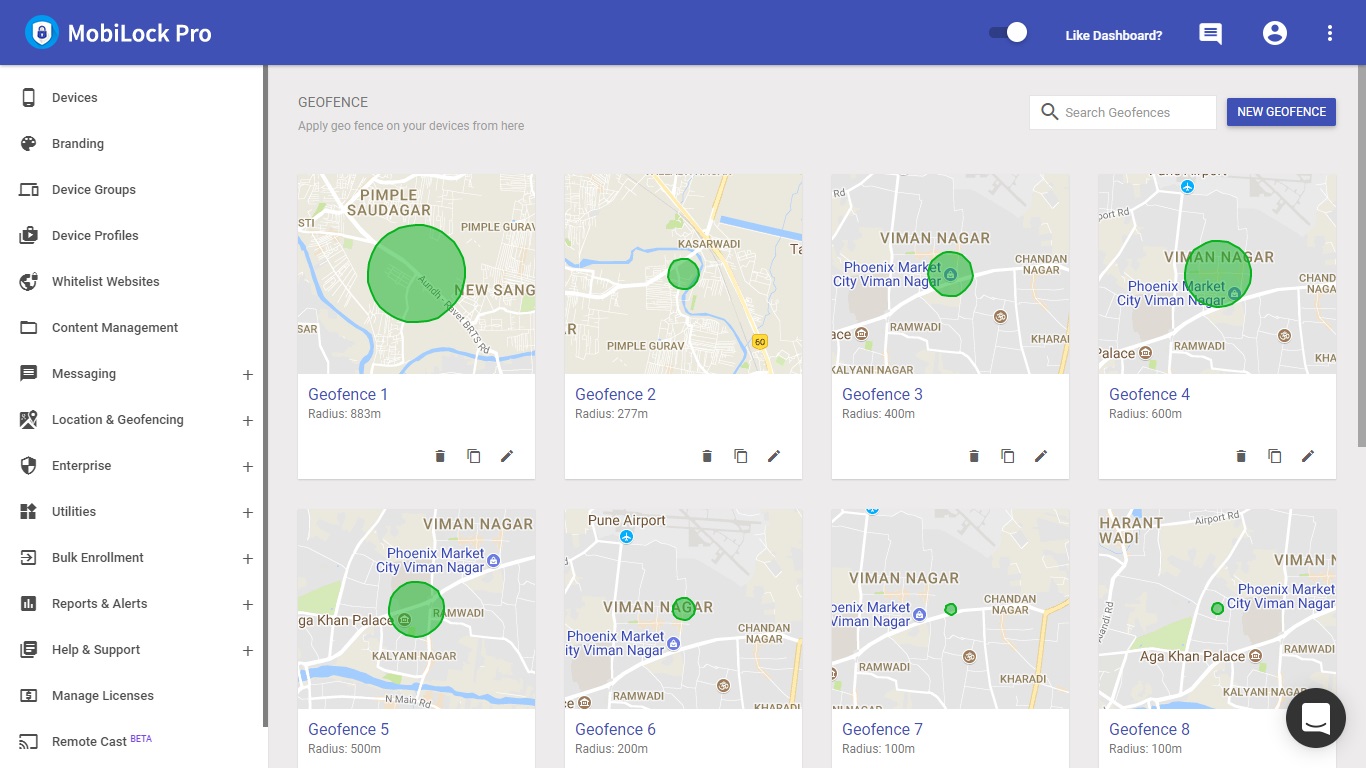Viewport: 1366px width, 768px height.
Task: Click the Remote Cast screen icon
Action: (29, 742)
